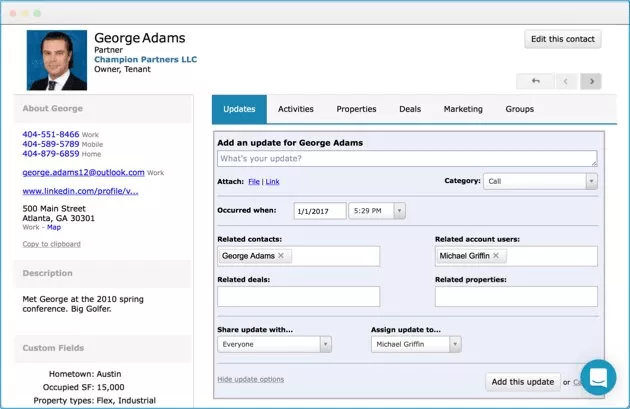Switch to the Activities tab
630x409 pixels.
[296, 109]
